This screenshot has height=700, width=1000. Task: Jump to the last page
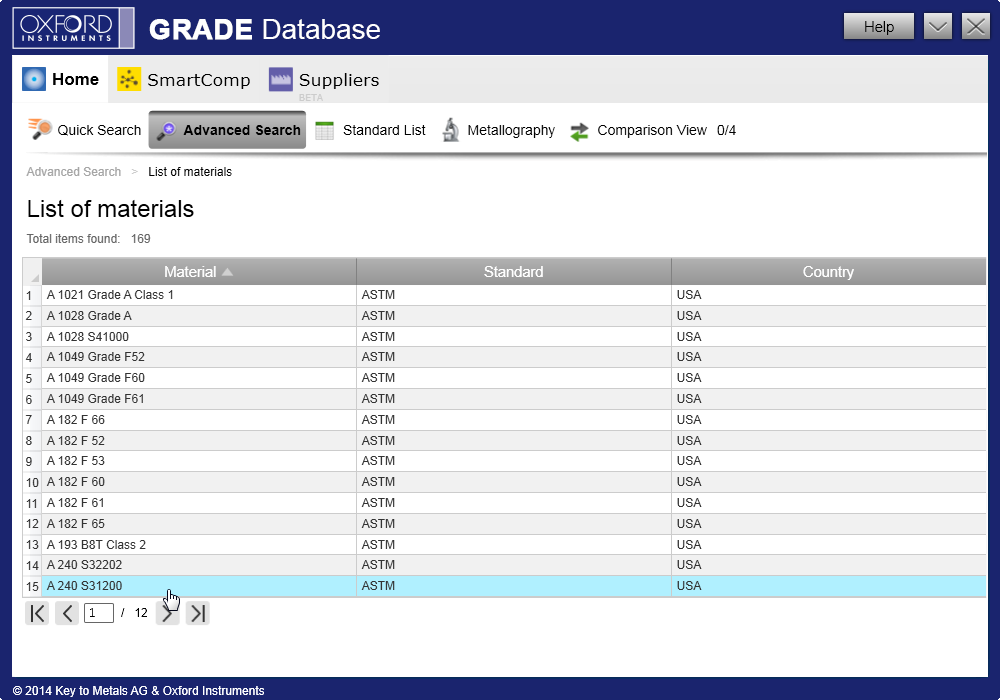198,613
